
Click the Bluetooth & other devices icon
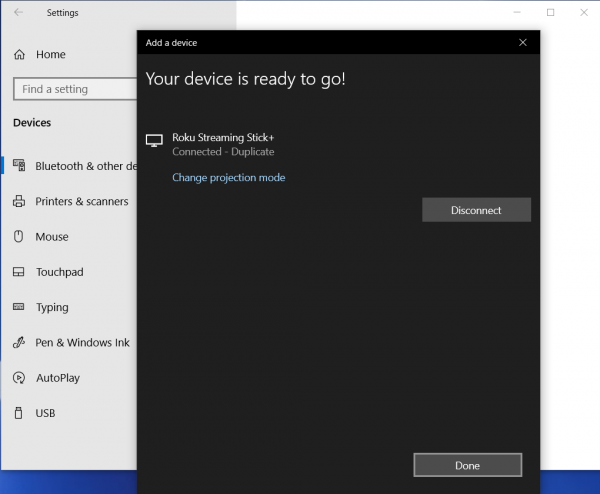19,165
